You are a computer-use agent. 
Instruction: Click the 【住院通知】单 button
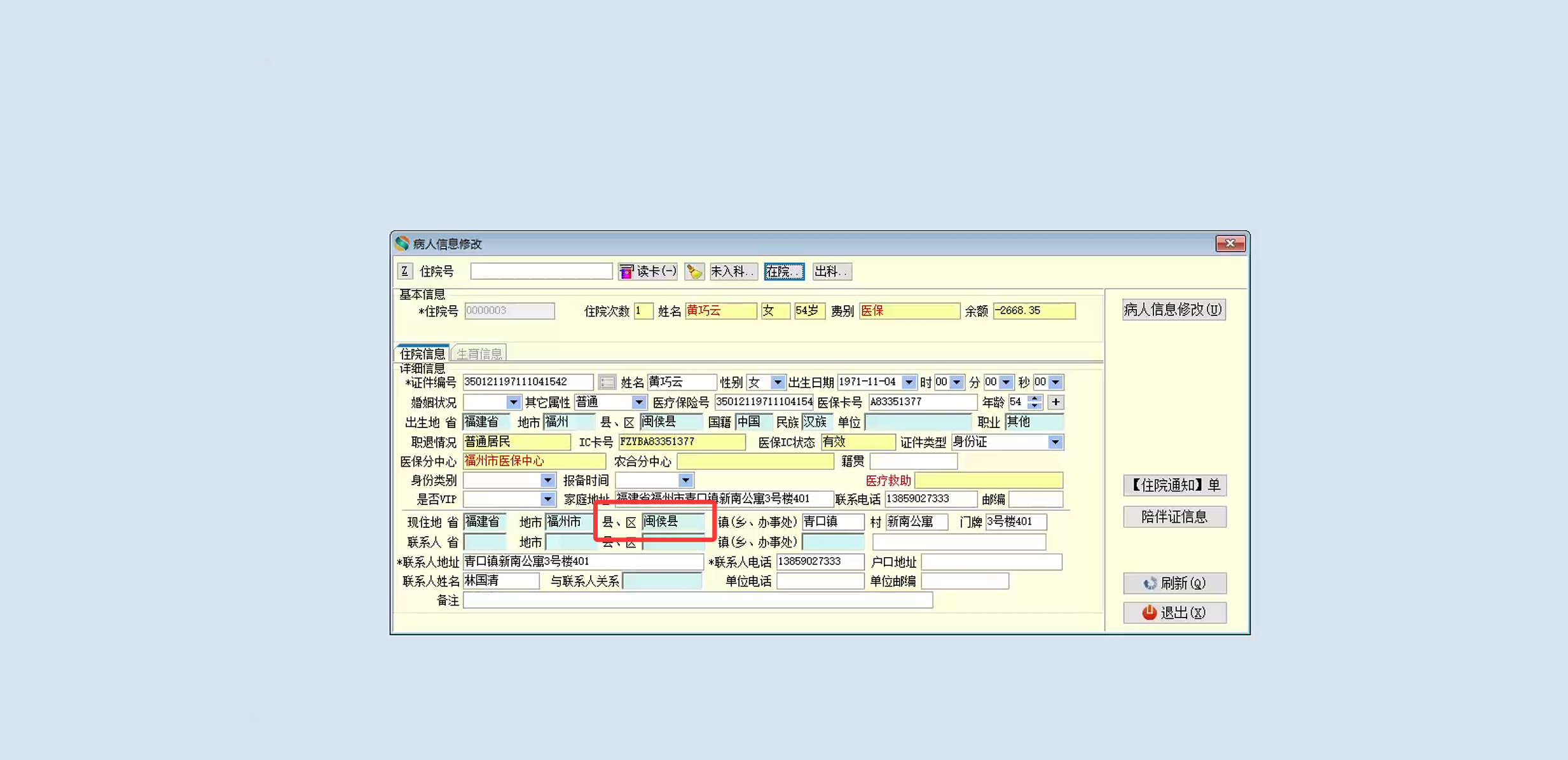point(1174,485)
